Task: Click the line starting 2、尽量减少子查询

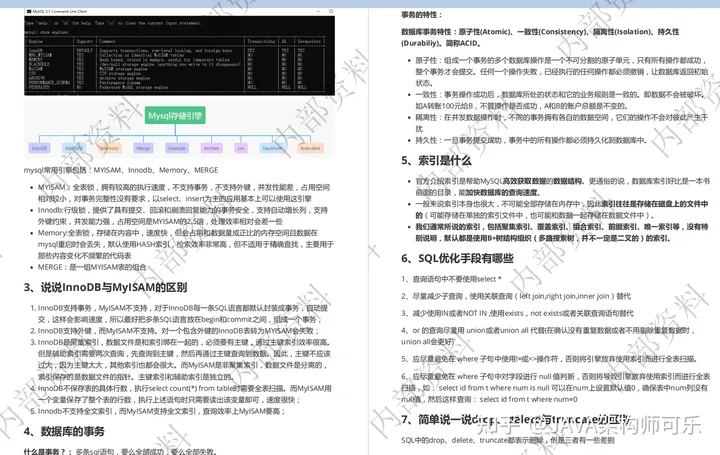Action: (516, 296)
